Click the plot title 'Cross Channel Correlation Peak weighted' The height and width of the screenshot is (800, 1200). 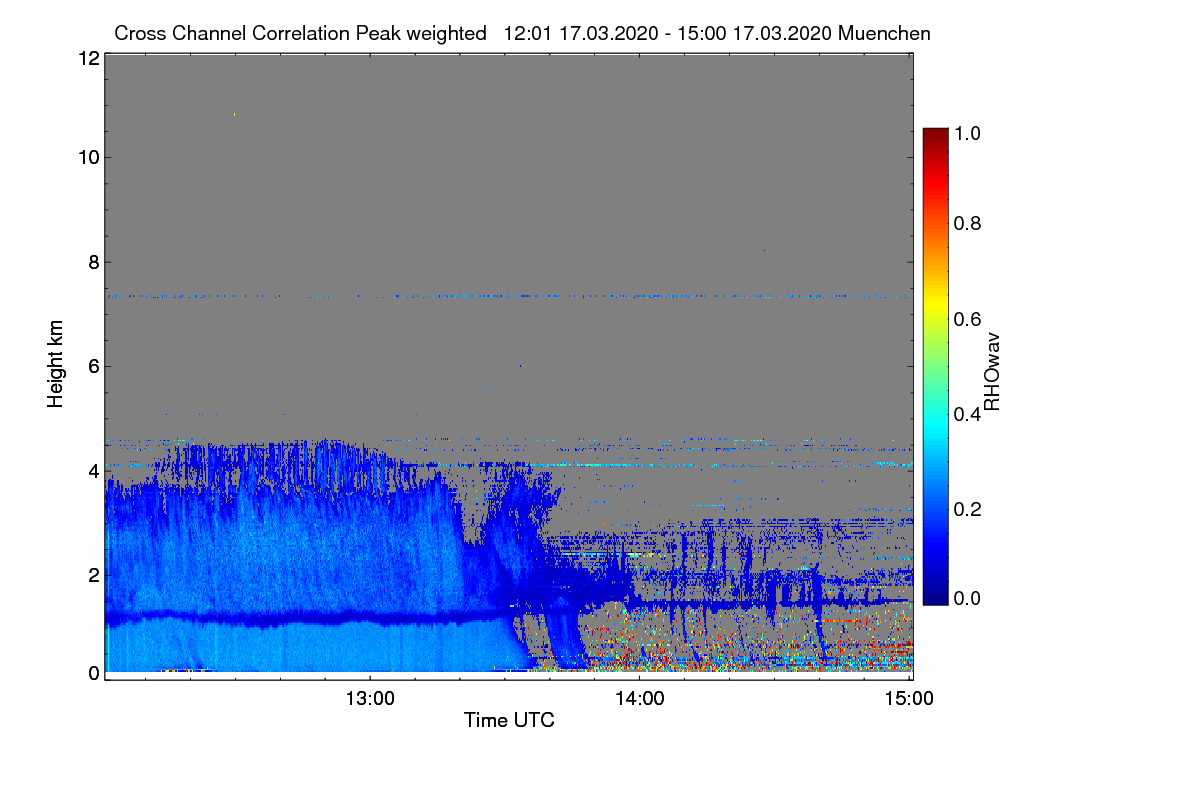click(300, 33)
